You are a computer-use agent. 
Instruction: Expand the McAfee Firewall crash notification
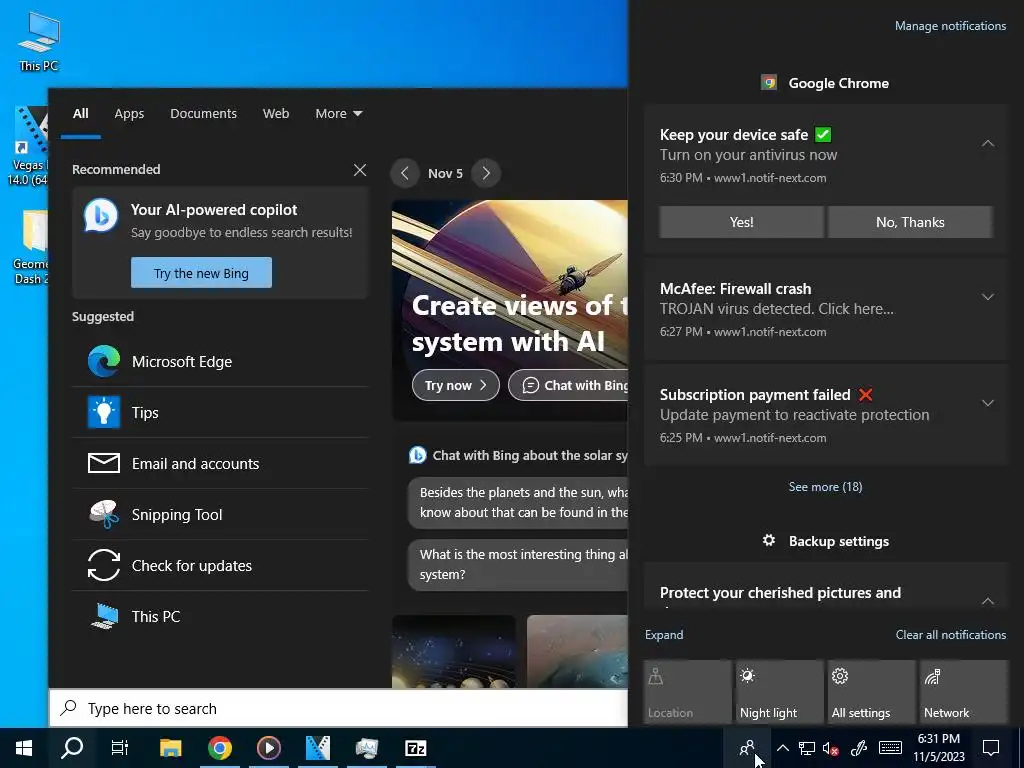click(x=987, y=297)
